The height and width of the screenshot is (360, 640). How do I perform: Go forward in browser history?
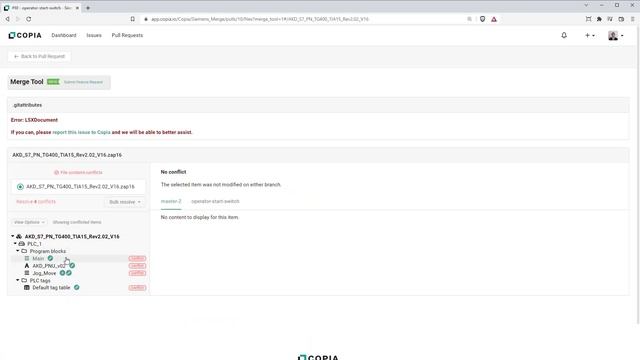(18, 19)
